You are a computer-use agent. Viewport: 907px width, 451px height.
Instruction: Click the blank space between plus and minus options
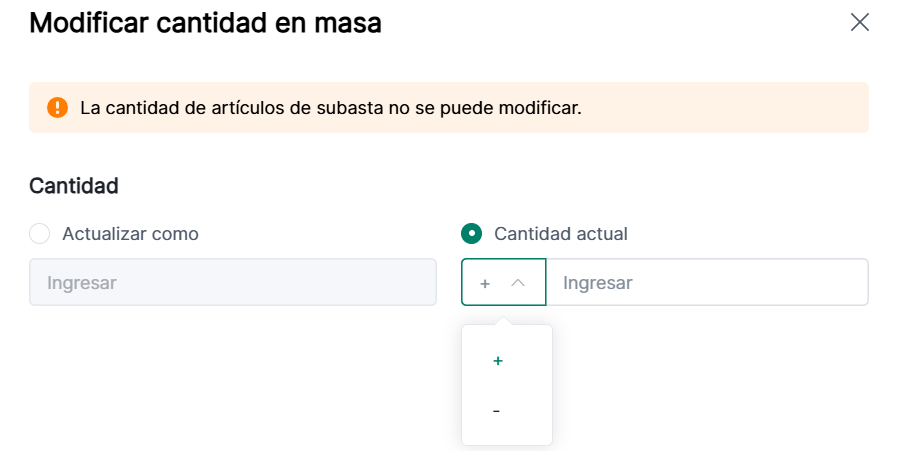tap(506, 386)
